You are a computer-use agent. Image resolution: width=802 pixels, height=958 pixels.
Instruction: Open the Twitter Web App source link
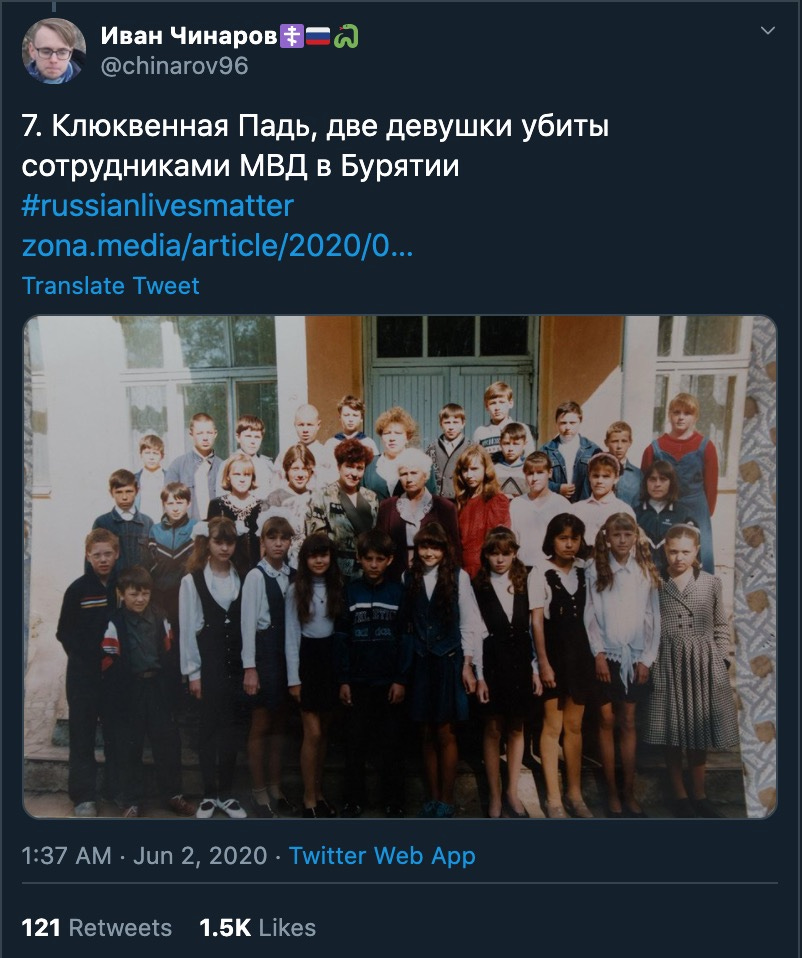click(x=382, y=855)
